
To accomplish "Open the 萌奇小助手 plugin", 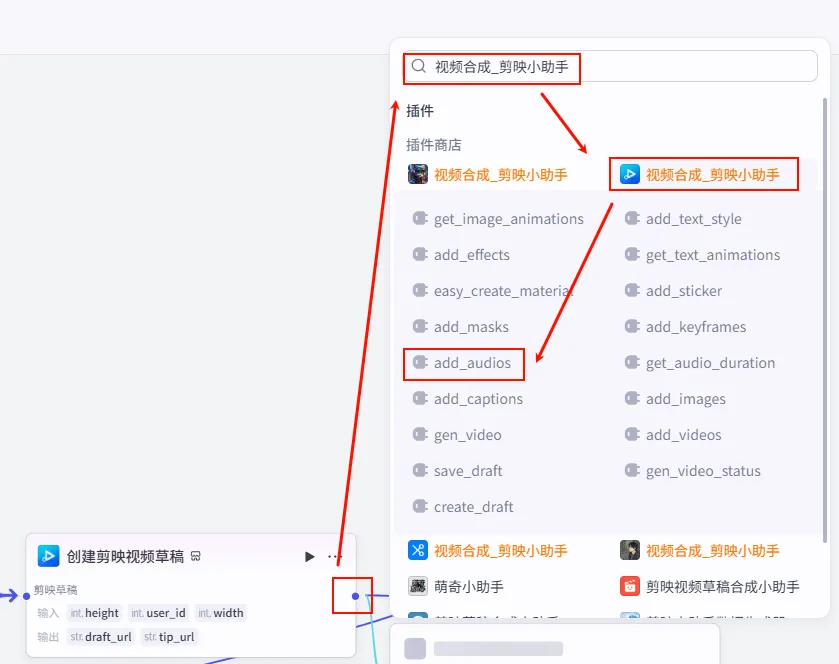I will point(455,586).
